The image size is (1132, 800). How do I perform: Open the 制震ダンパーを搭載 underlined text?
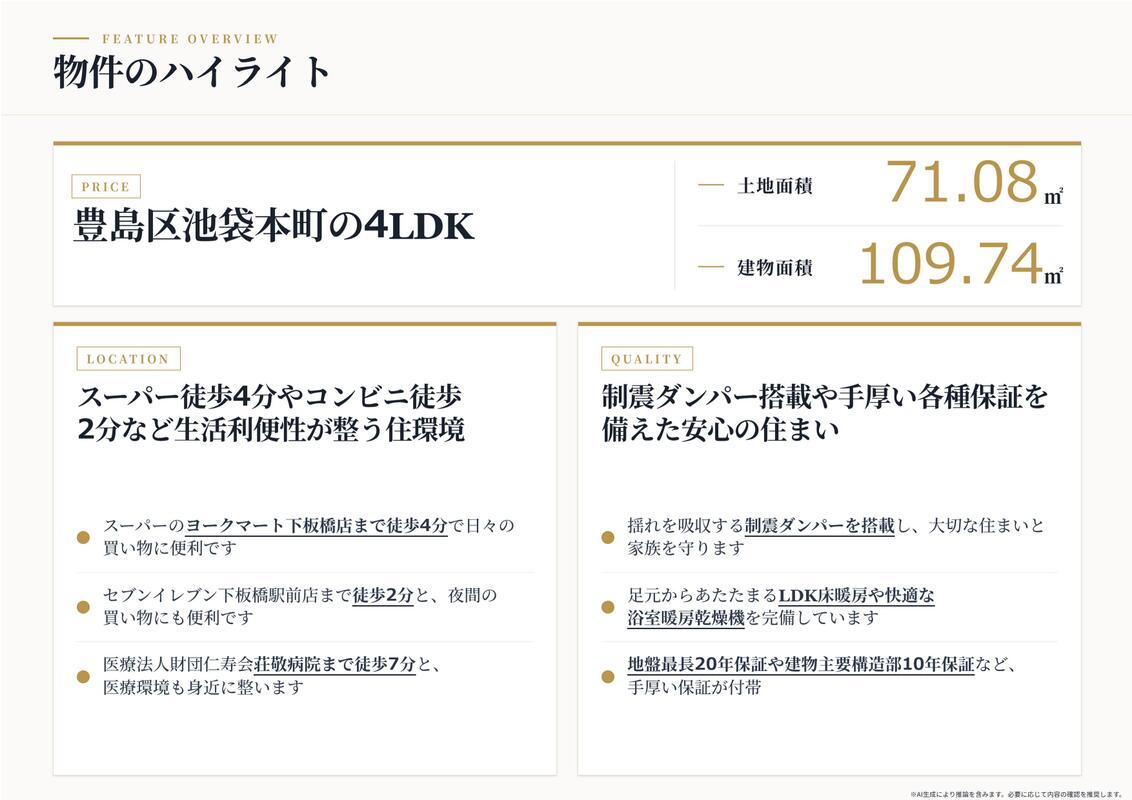[x=819, y=526]
